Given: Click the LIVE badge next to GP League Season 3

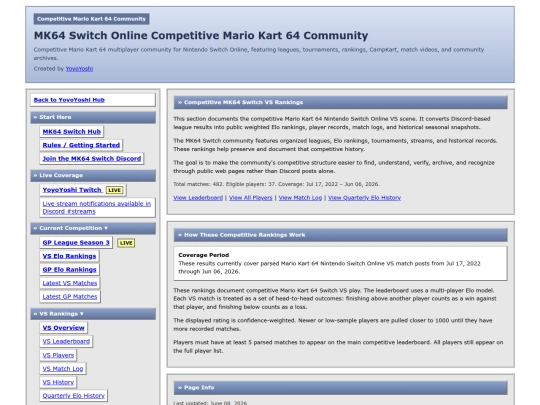Looking at the screenshot, I should click(x=126, y=243).
